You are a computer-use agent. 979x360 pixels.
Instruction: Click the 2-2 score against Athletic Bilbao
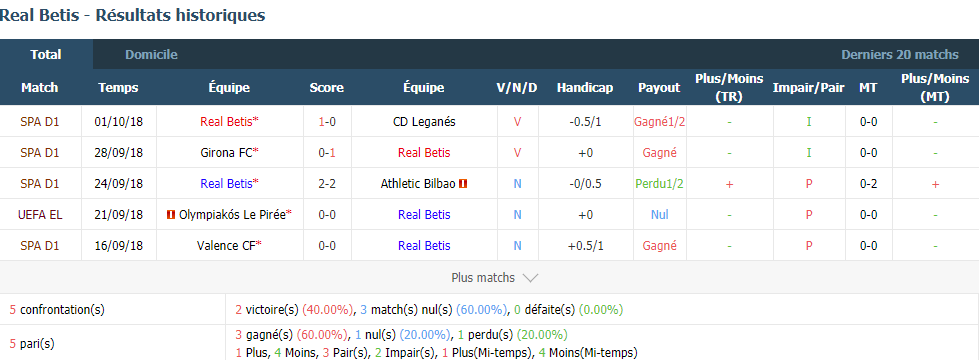click(327, 184)
